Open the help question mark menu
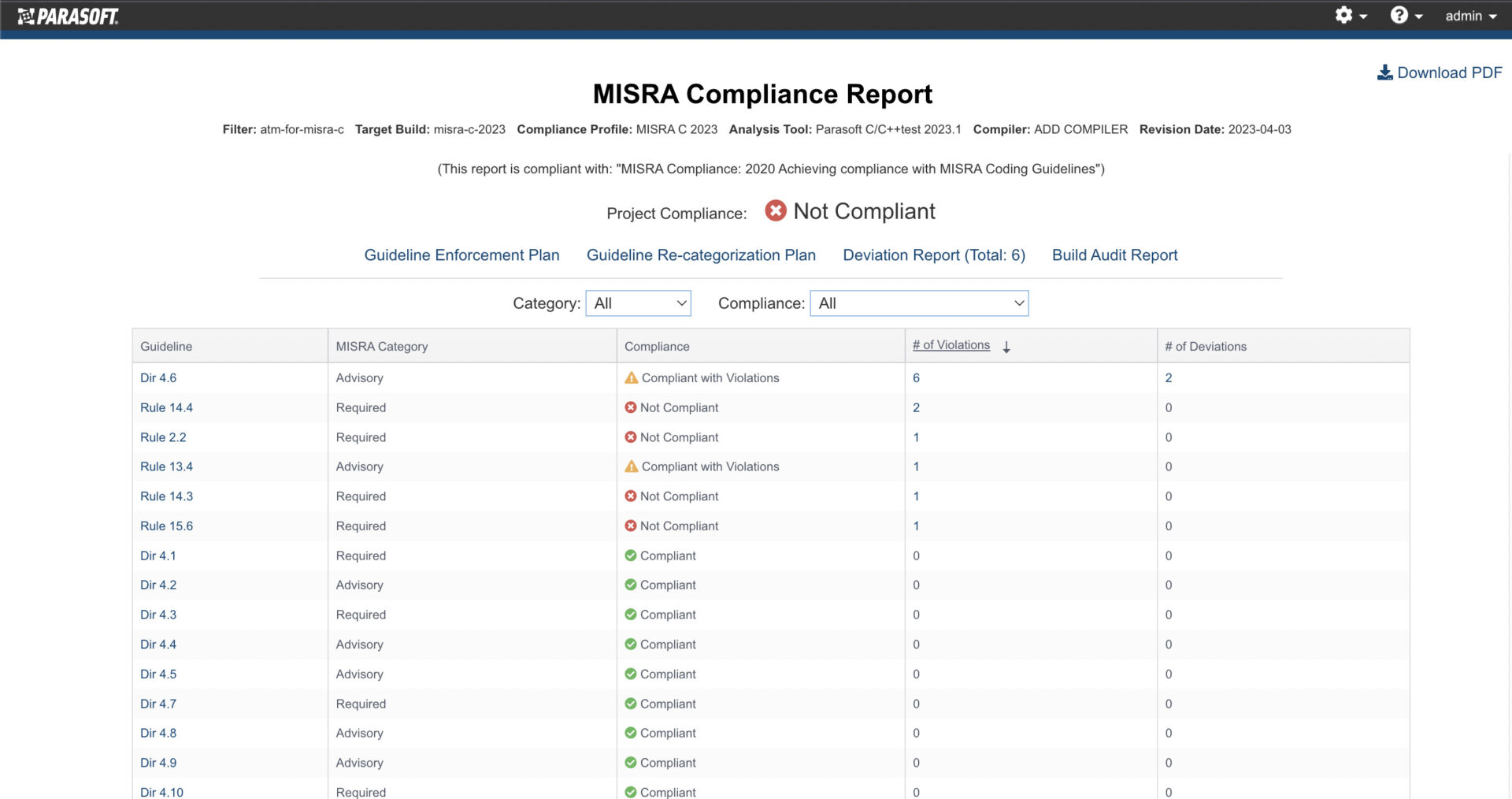The width and height of the screenshot is (1512, 799). coord(1406,16)
